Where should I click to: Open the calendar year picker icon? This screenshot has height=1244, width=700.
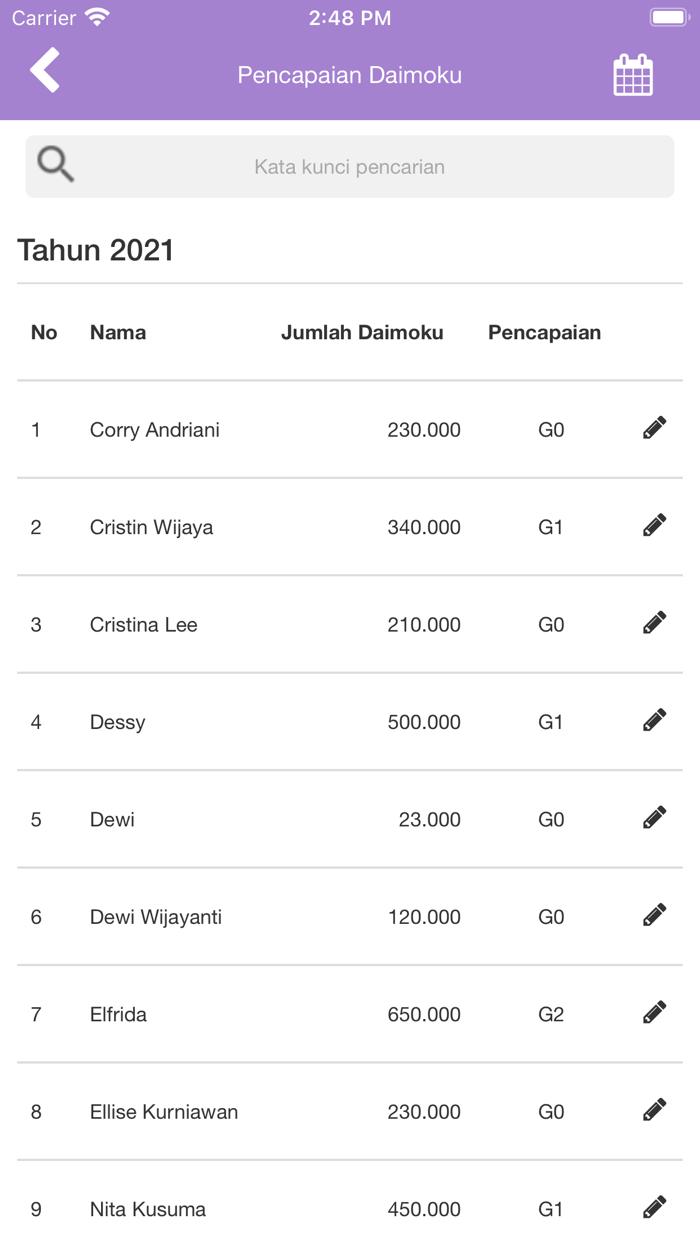pyautogui.click(x=632, y=75)
